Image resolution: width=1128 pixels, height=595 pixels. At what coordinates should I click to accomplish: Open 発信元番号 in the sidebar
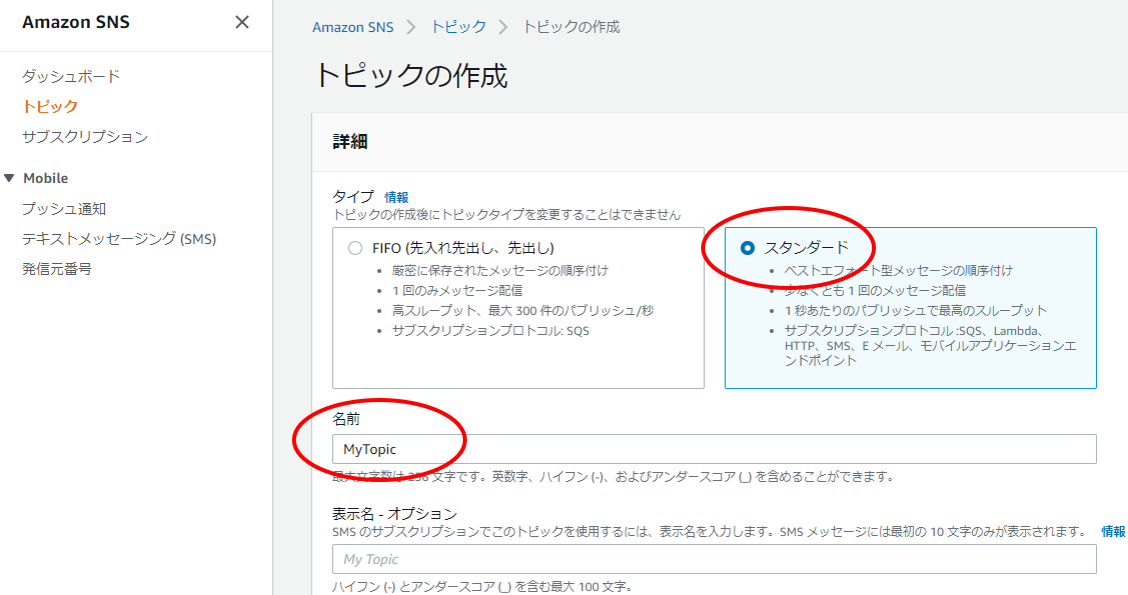click(x=57, y=269)
